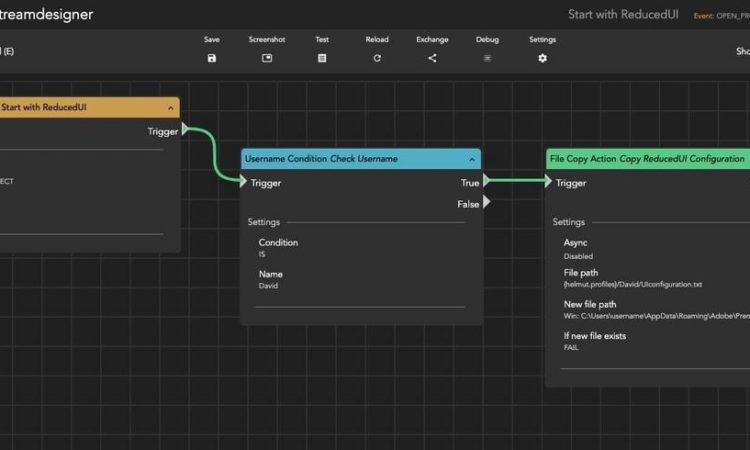
Task: Click the Name field showing David
Action: (271, 280)
